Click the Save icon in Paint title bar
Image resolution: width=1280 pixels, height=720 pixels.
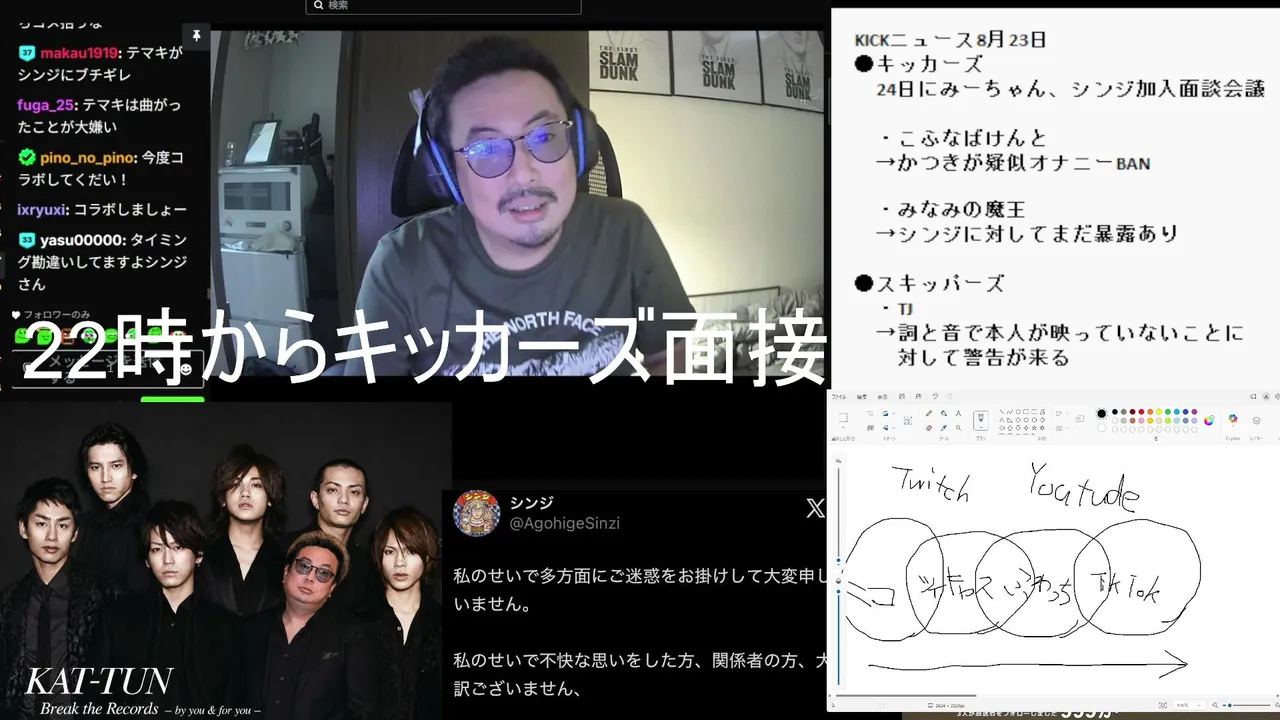click(902, 396)
